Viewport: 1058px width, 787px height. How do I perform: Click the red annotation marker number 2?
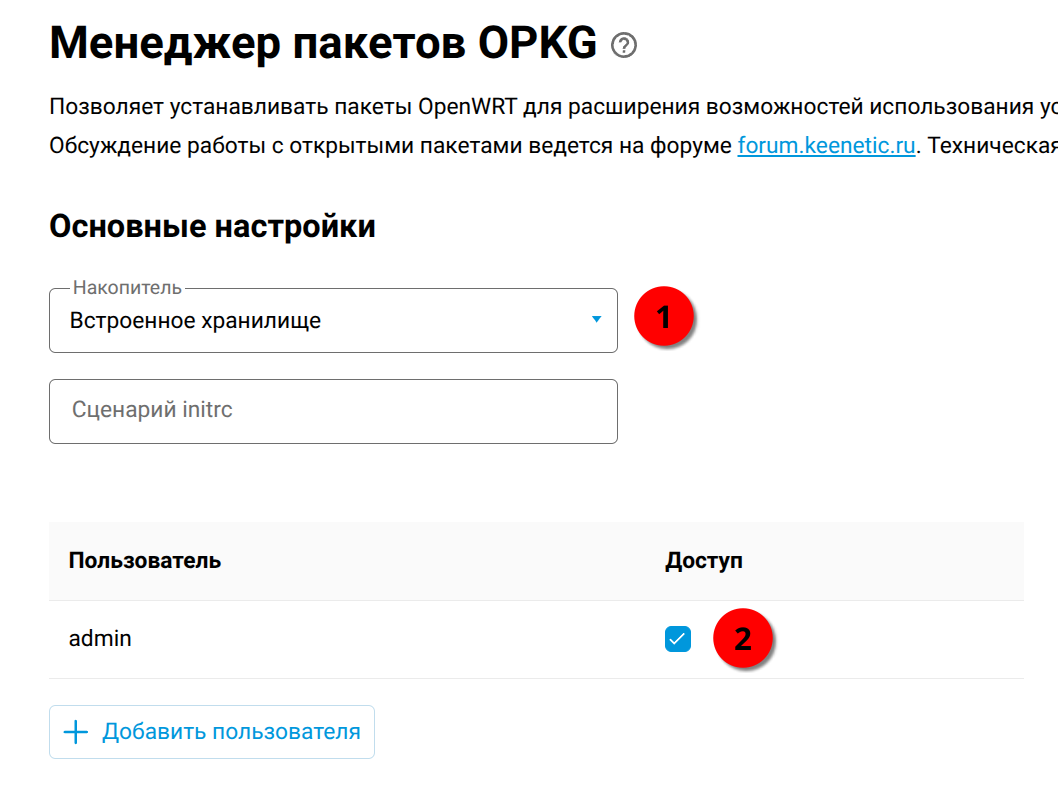tap(742, 639)
